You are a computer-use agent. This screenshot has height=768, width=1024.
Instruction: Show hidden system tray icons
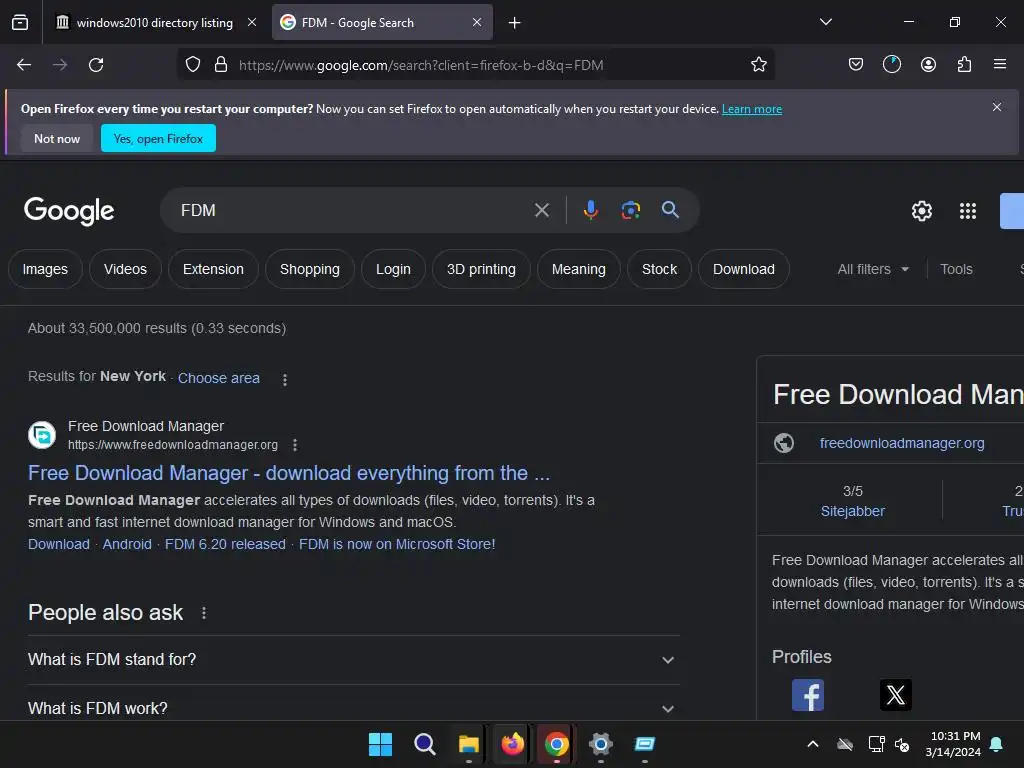click(x=812, y=744)
